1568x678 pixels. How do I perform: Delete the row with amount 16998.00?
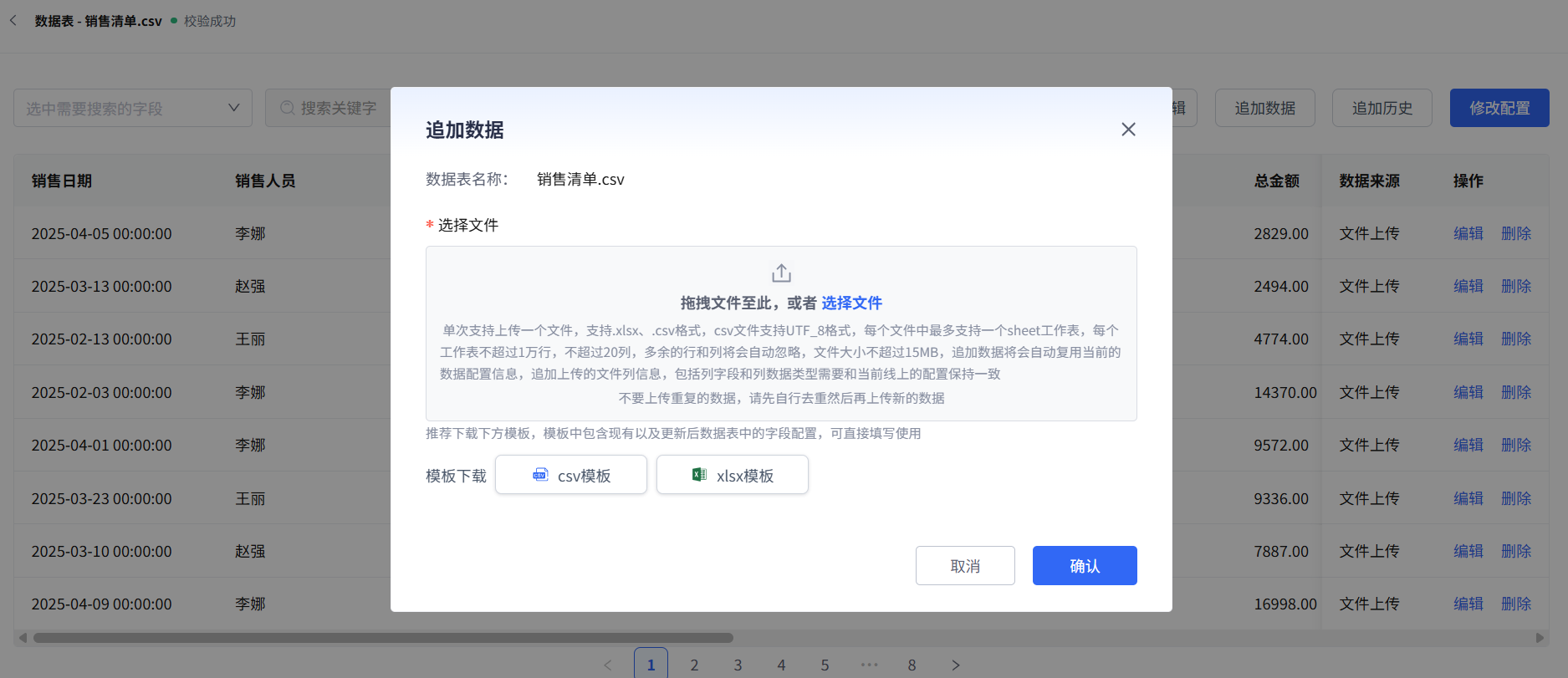[1516, 604]
